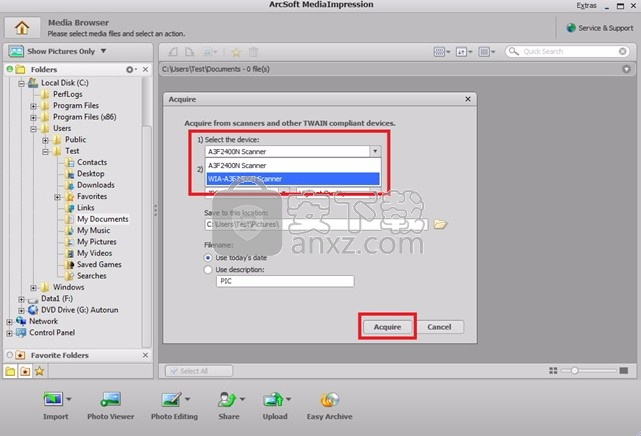Collapse the Users folder
The width and height of the screenshot is (641, 436).
[34, 129]
